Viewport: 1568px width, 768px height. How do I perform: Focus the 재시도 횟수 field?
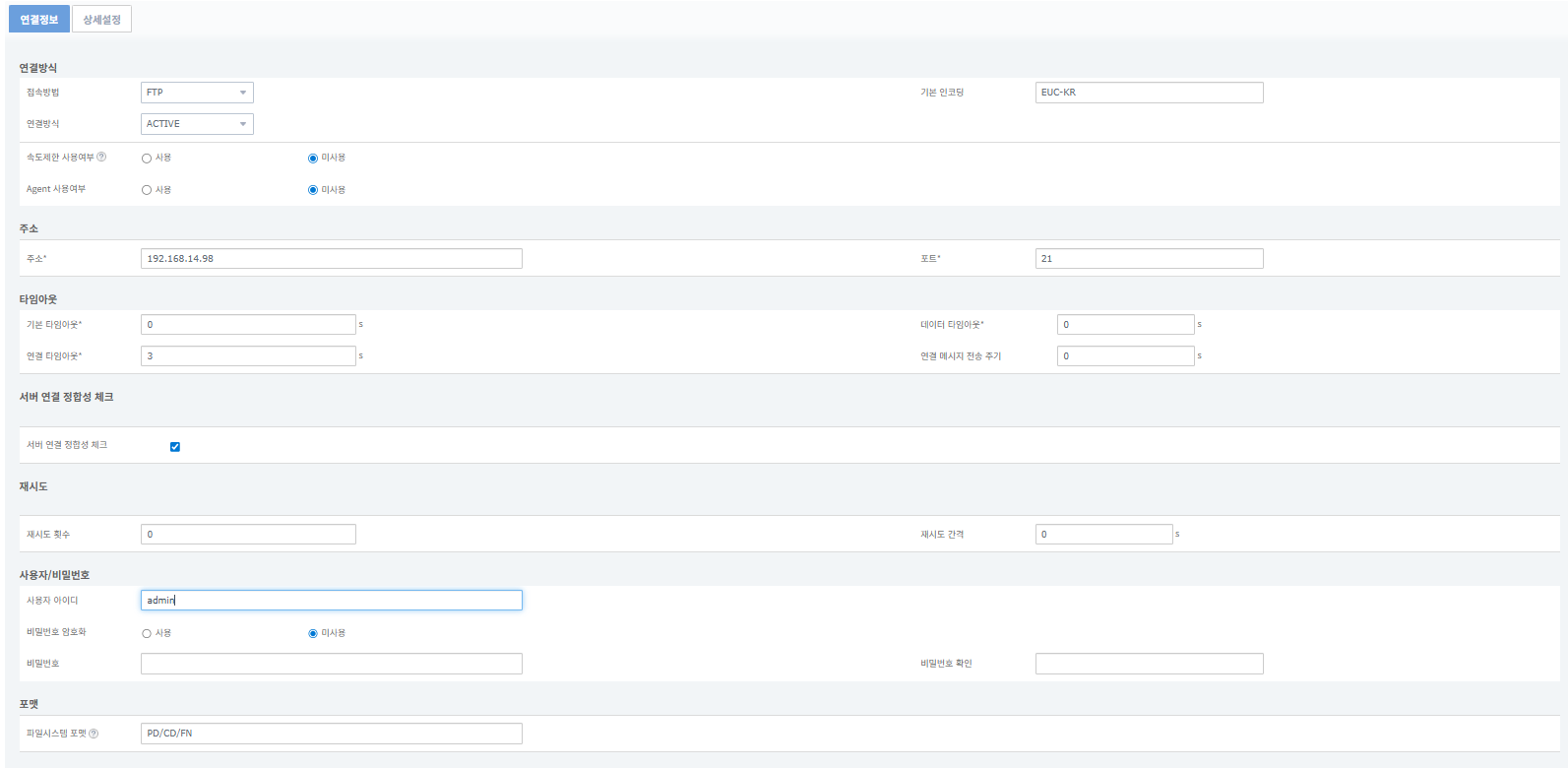pos(248,535)
